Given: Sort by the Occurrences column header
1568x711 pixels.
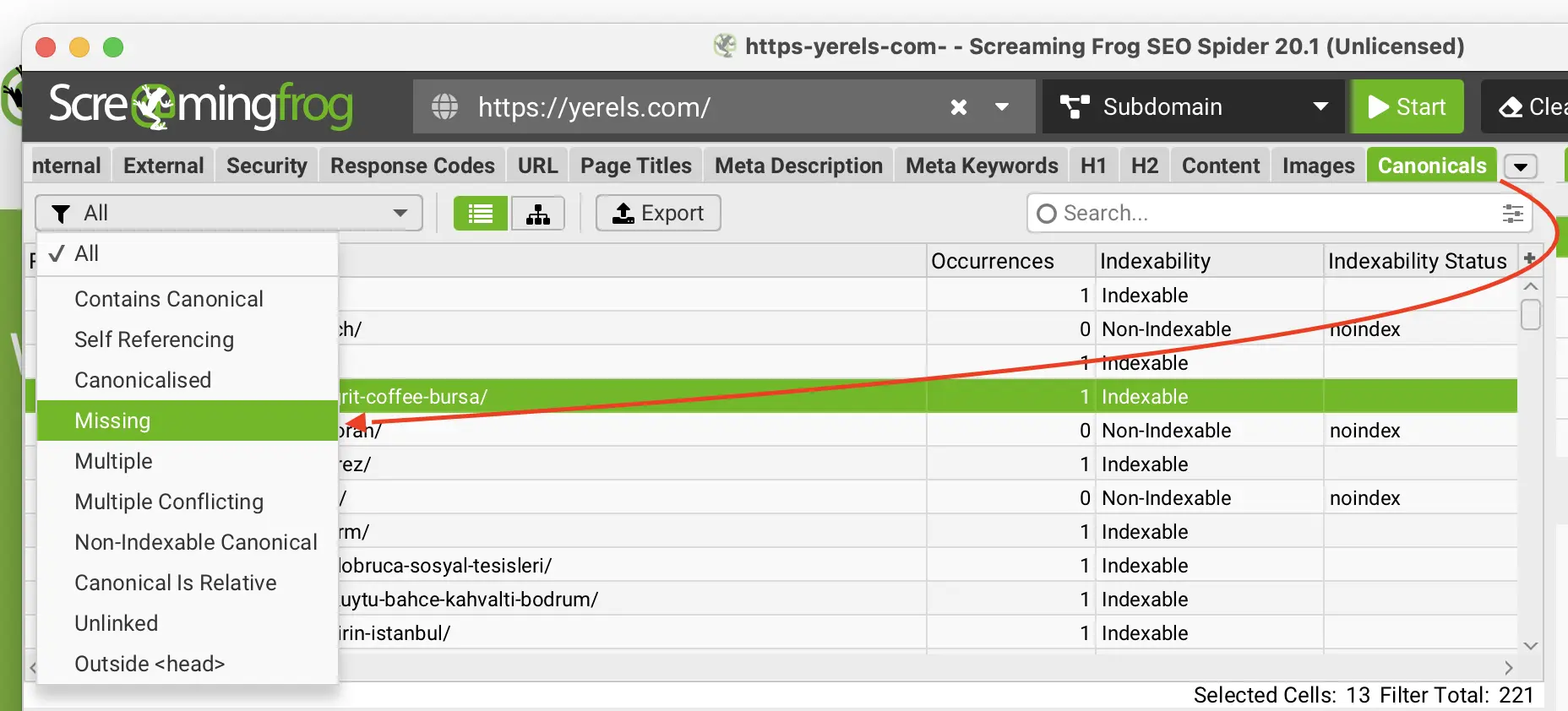Looking at the screenshot, I should (1010, 261).
